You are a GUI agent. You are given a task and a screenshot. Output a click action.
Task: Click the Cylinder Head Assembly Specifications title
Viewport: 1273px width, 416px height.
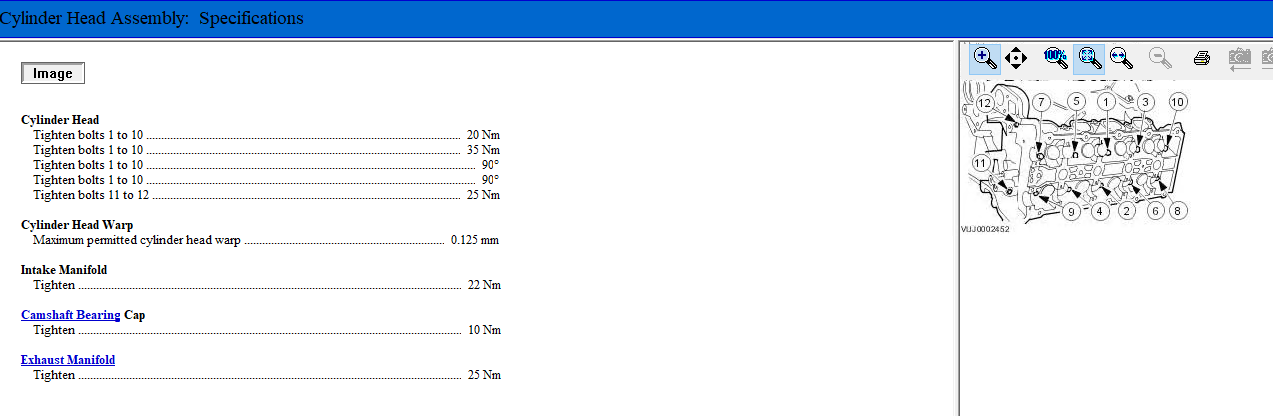[152, 18]
